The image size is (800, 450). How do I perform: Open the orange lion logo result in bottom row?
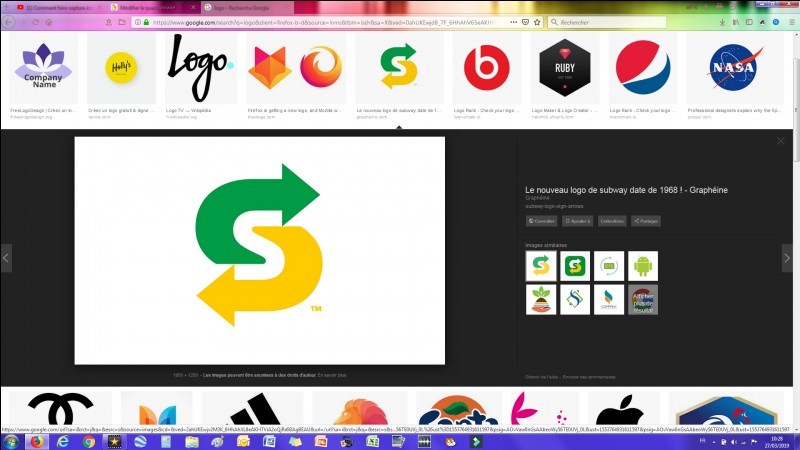coord(360,408)
